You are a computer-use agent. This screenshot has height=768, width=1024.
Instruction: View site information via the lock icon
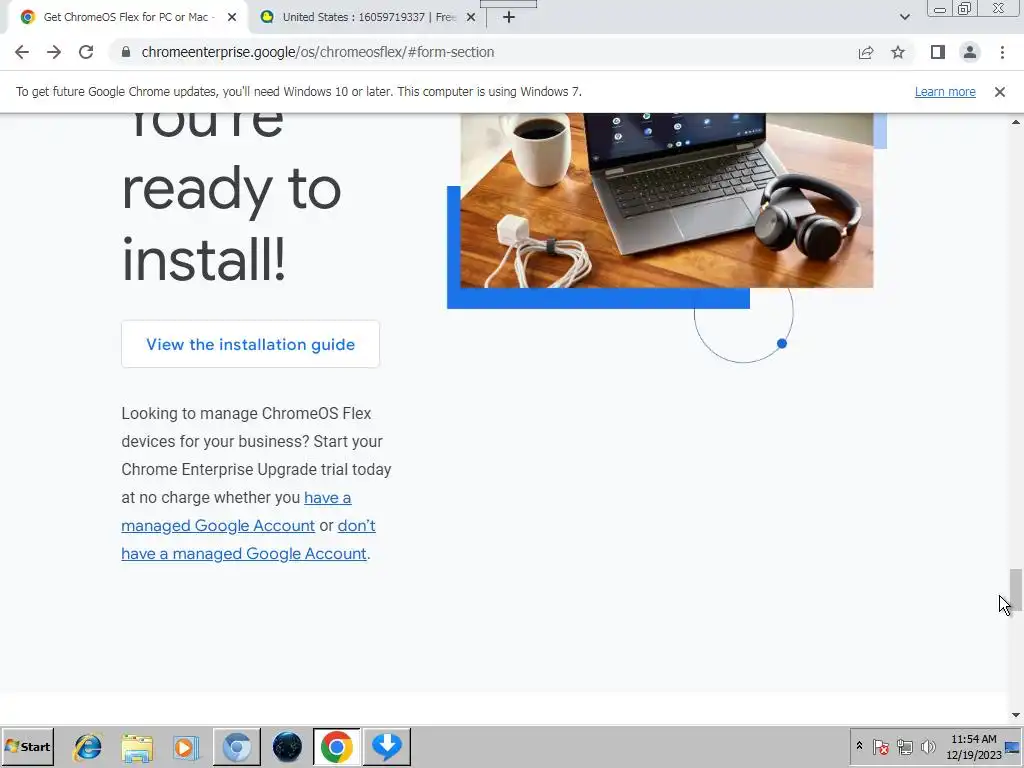pos(126,52)
